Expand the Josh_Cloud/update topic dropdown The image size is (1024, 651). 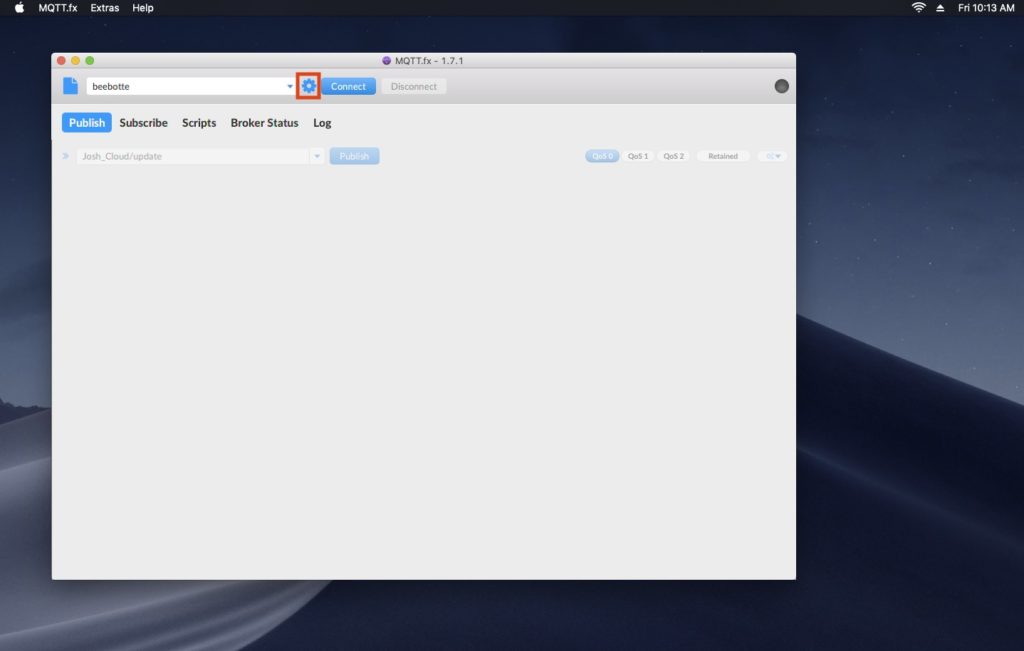pyautogui.click(x=317, y=156)
